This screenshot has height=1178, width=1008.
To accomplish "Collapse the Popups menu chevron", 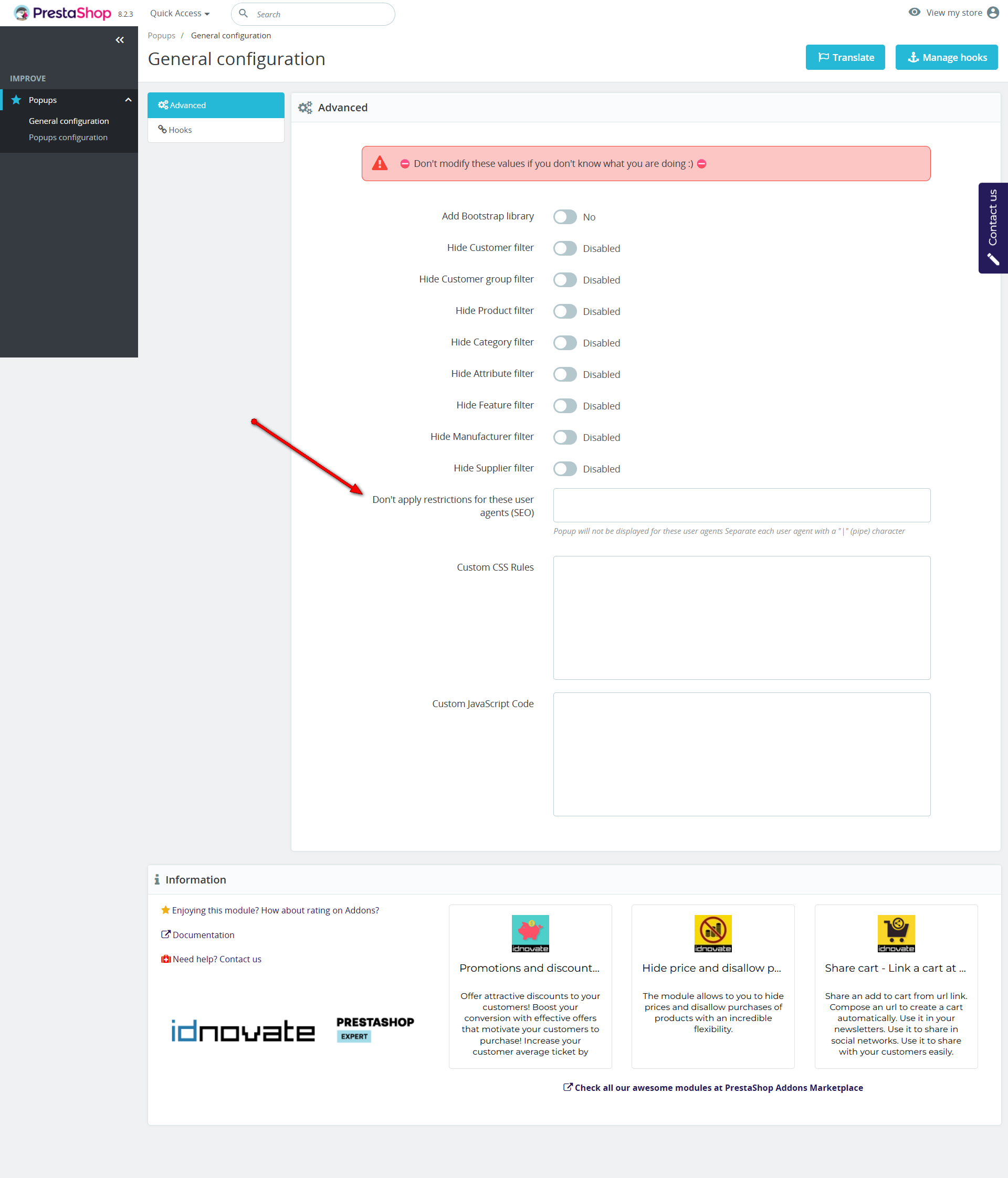I will [x=129, y=100].
